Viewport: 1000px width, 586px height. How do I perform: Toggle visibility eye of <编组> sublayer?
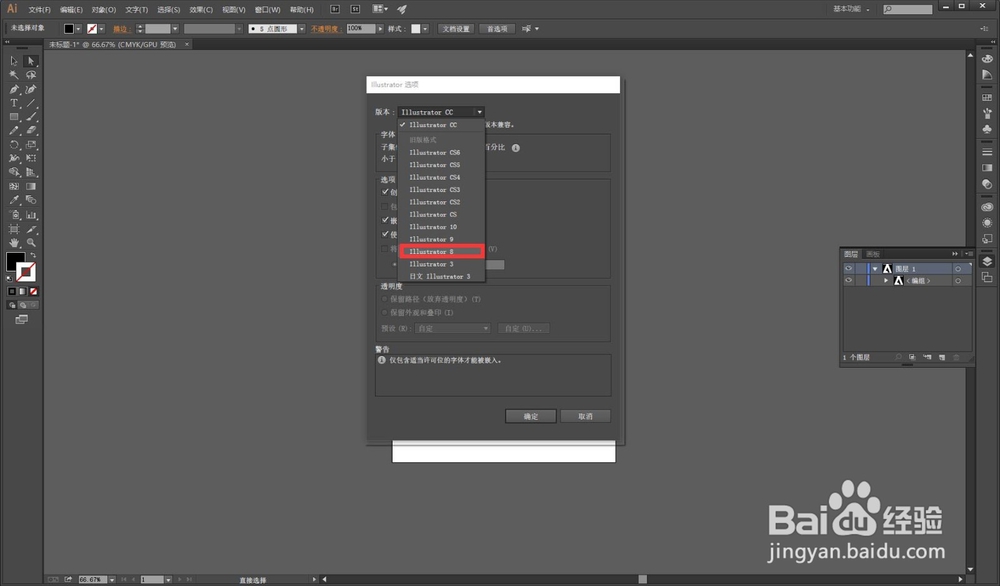click(x=848, y=281)
